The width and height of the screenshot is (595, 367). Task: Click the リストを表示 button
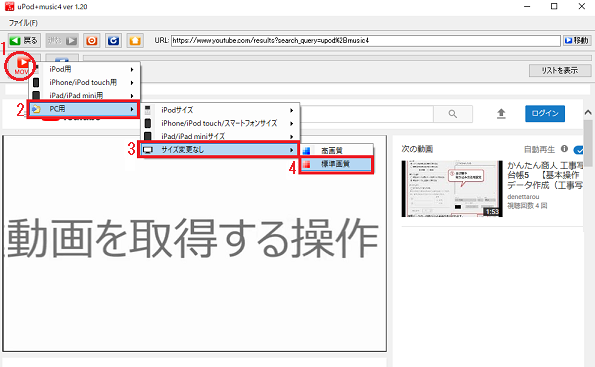tap(560, 70)
